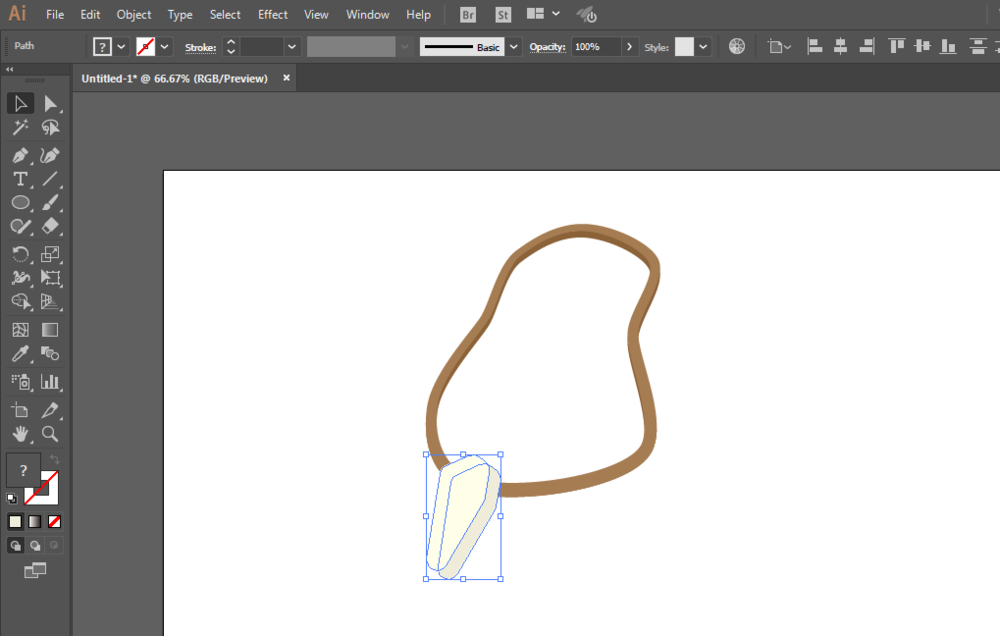Click the Stroke panel link
The width and height of the screenshot is (1000, 636).
(x=200, y=47)
